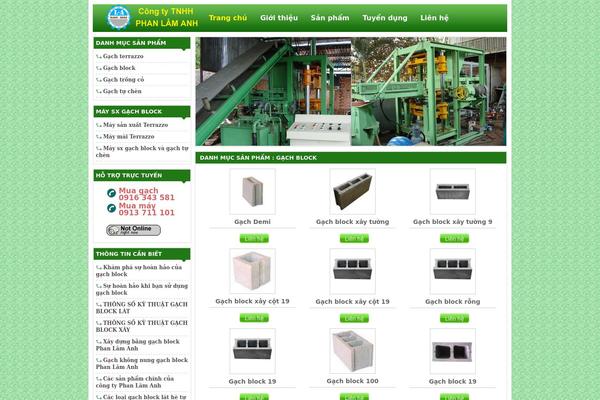Image resolution: width=600 pixels, height=400 pixels.
Task: Open Máy mài Terrazzo link
Action: 129,136
